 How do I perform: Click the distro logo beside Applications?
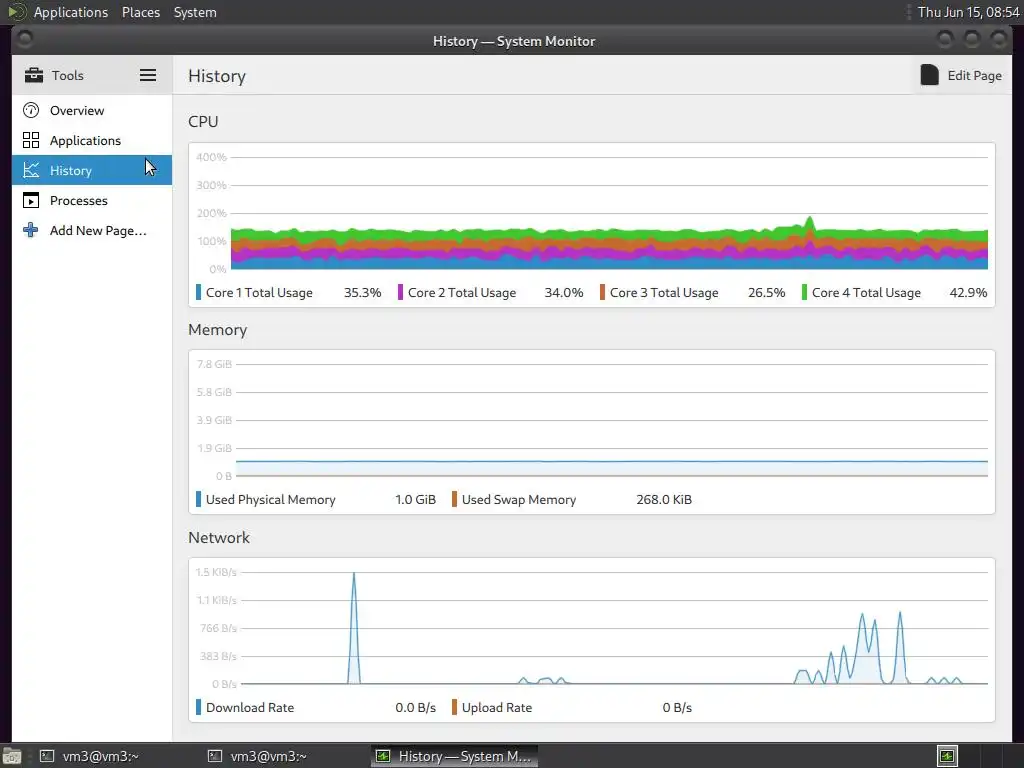(16, 12)
